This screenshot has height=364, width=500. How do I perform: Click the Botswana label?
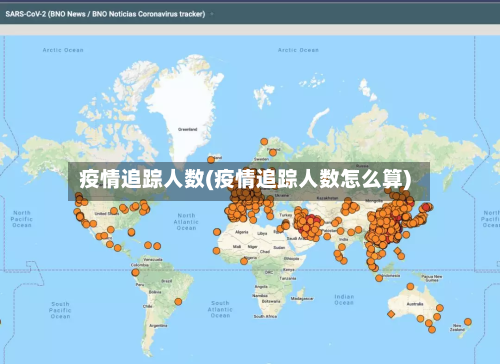(x=271, y=301)
